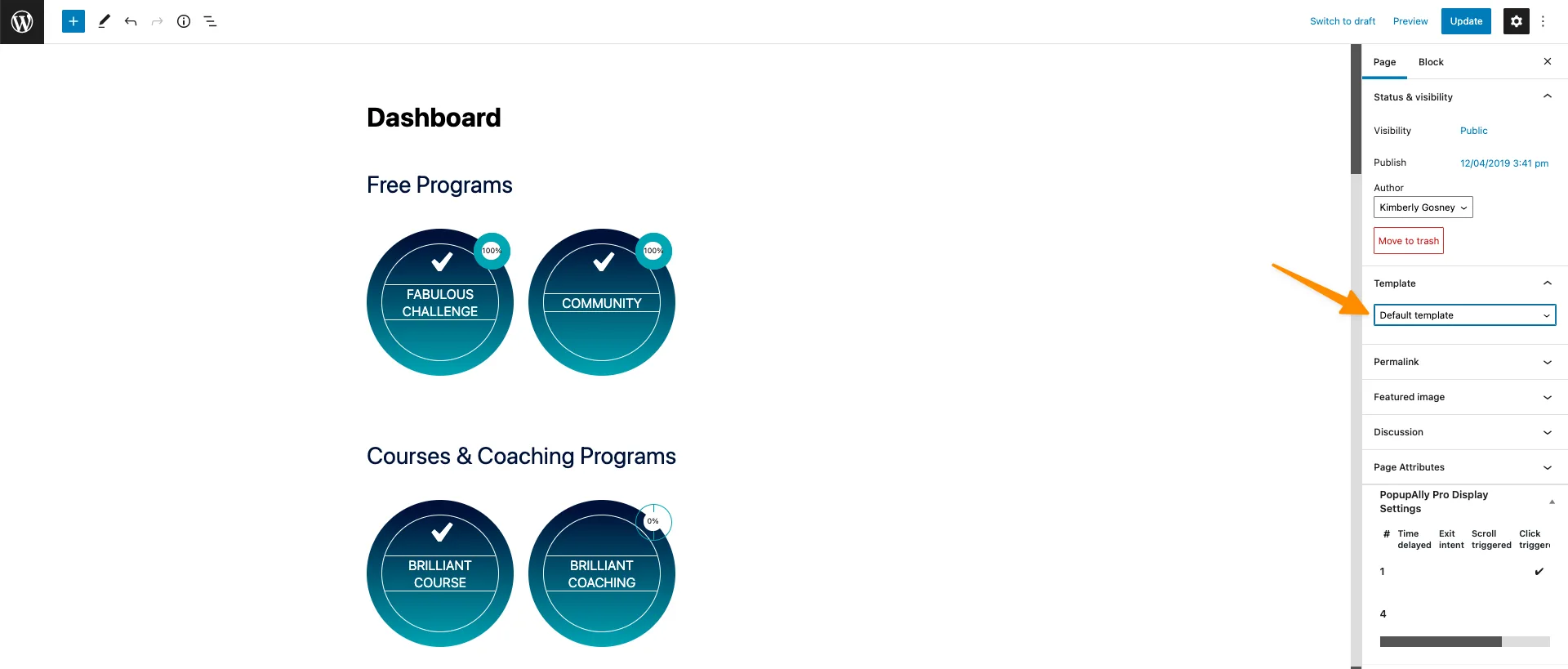
Task: Close the settings sidebar panel
Action: tap(1547, 62)
